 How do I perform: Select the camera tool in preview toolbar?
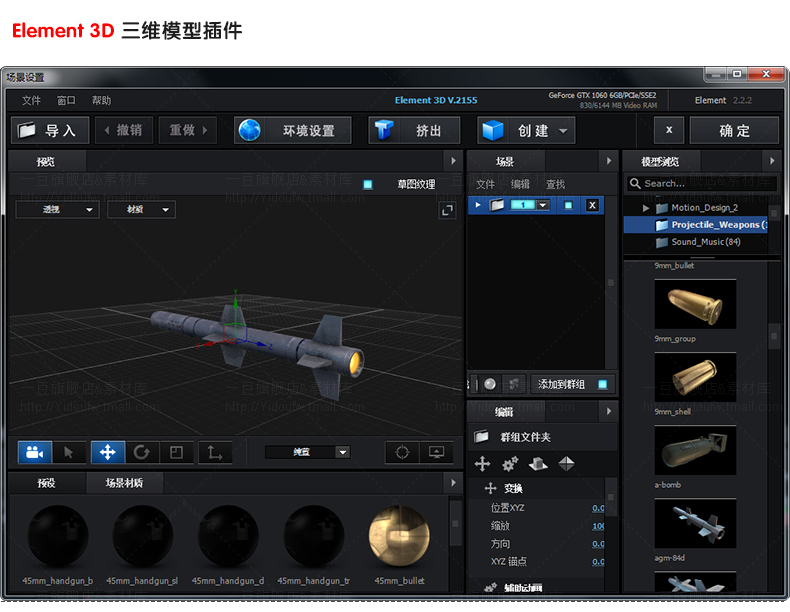(x=35, y=452)
